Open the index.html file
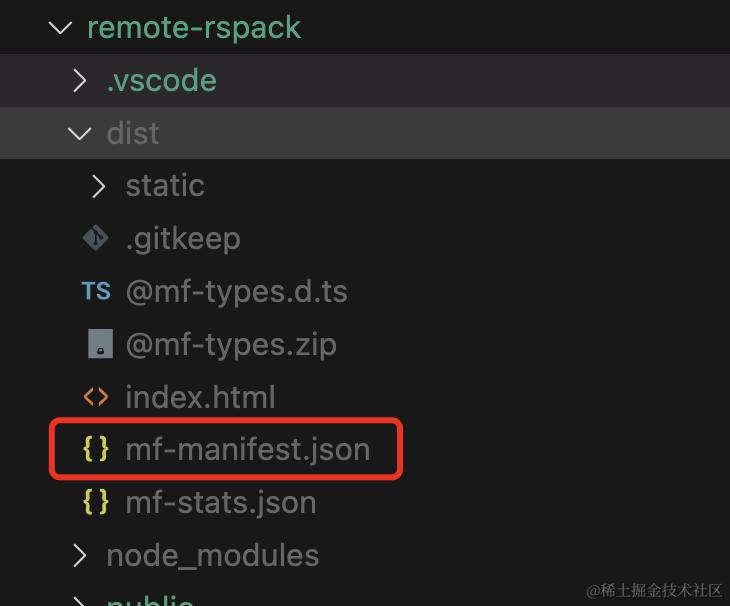This screenshot has width=730, height=606. coord(200,397)
